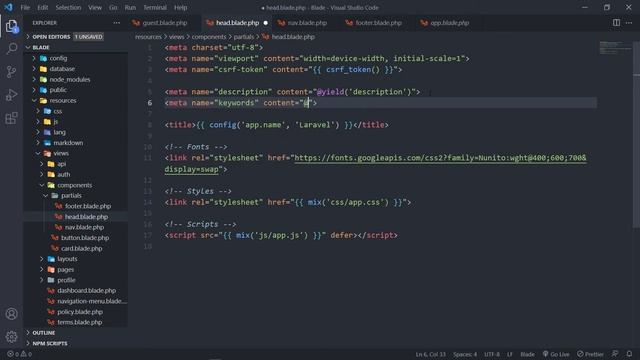Open footer.blade.php in explorer tree
This screenshot has width=640, height=360.
87,206
